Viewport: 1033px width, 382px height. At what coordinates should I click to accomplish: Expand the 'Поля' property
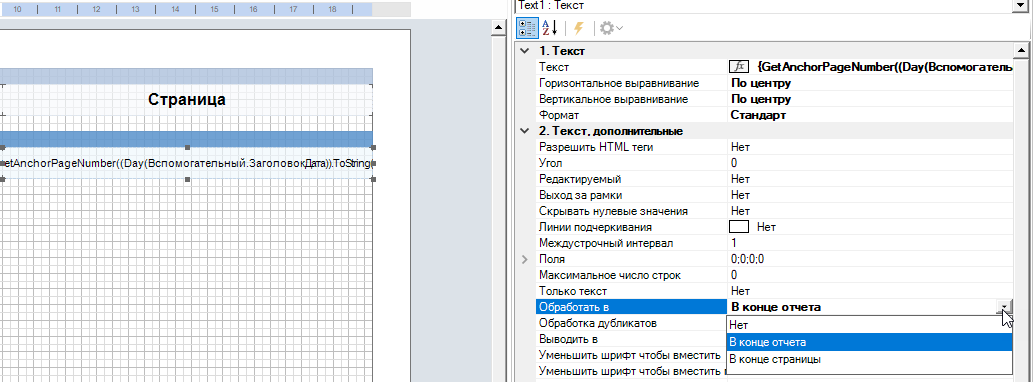[x=524, y=259]
